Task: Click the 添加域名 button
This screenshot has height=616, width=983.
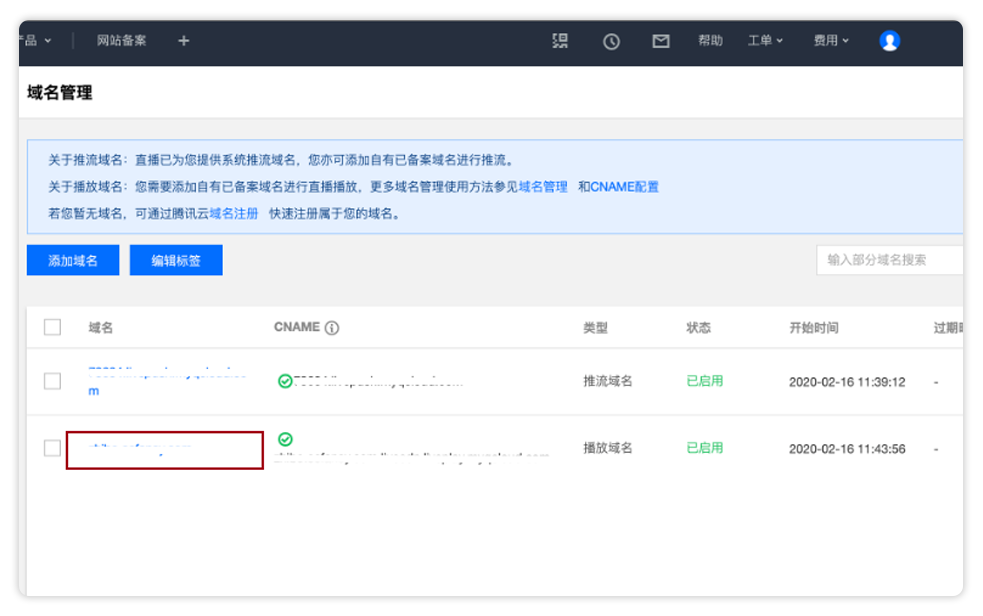Action: coord(73,260)
